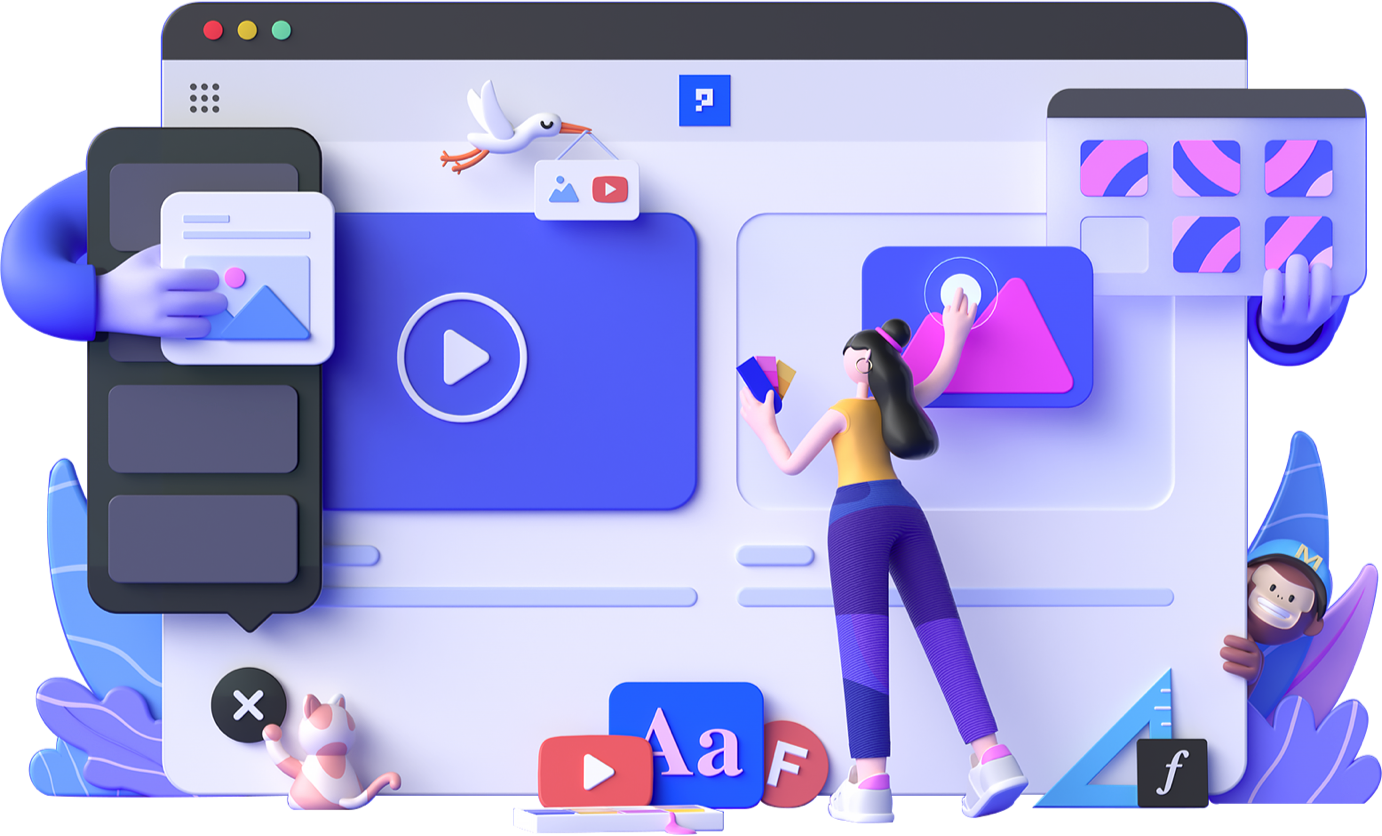Click the blue square logo icon

click(x=704, y=100)
